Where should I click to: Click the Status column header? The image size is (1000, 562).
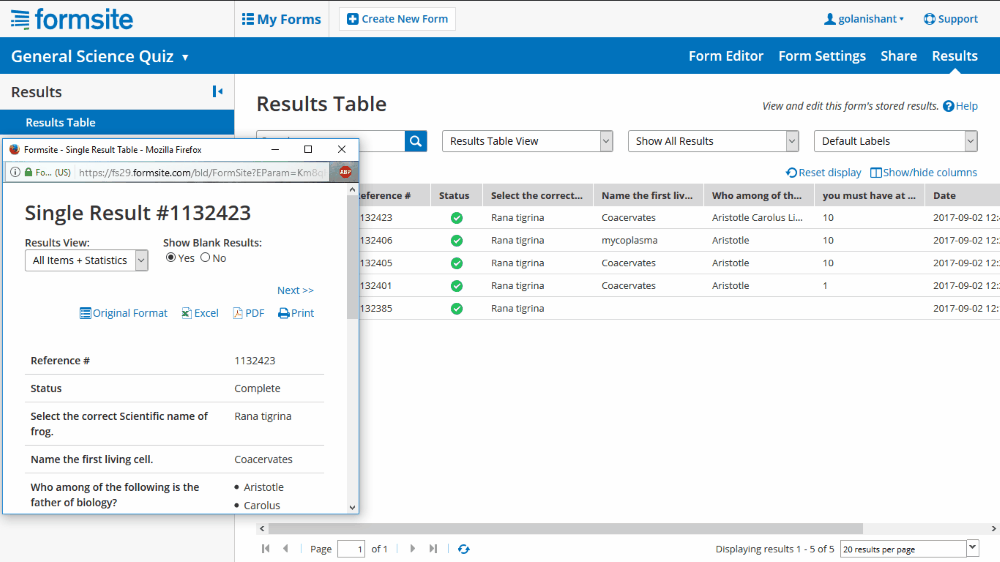click(454, 196)
